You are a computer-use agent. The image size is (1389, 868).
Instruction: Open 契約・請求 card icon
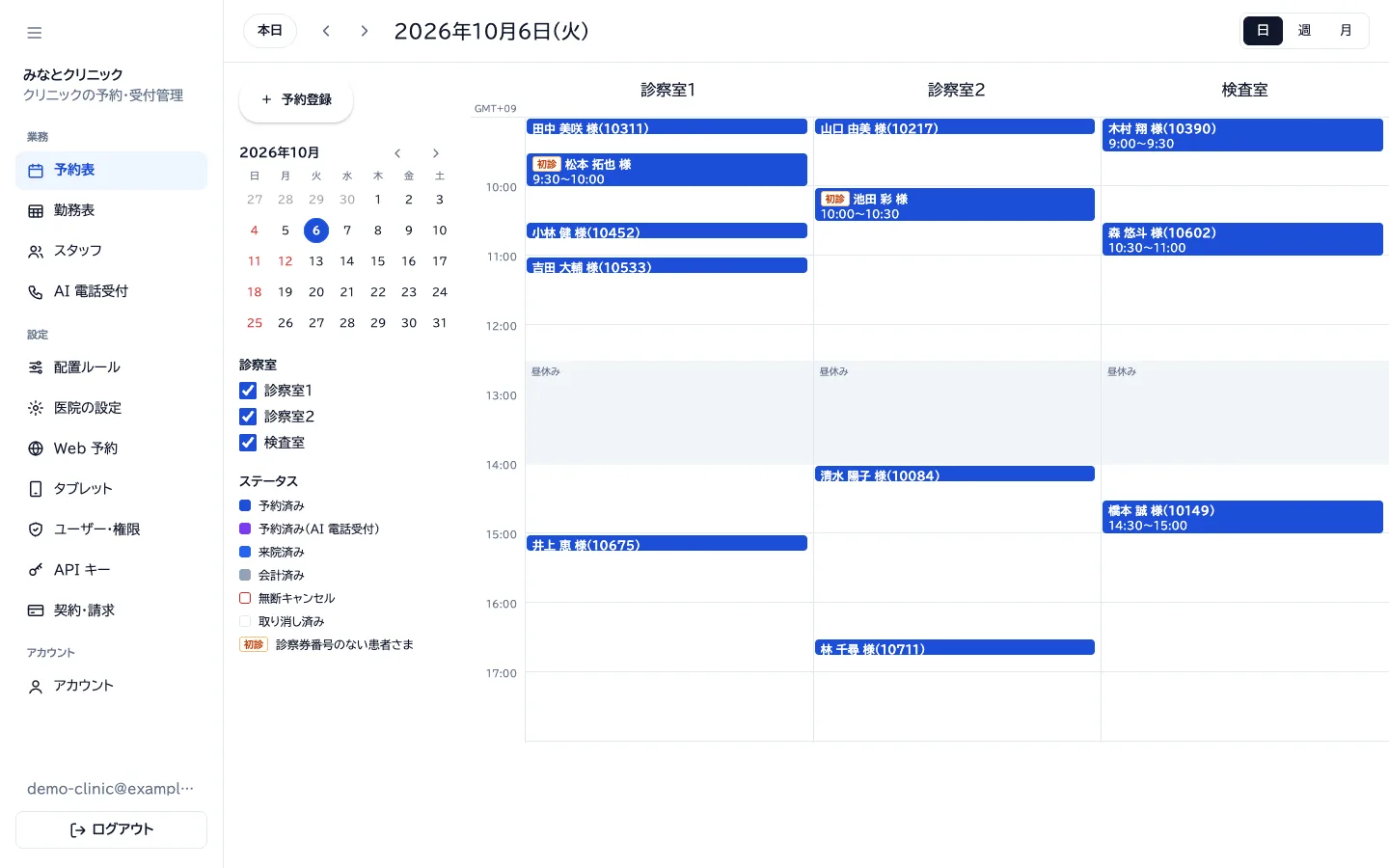pyautogui.click(x=36, y=610)
